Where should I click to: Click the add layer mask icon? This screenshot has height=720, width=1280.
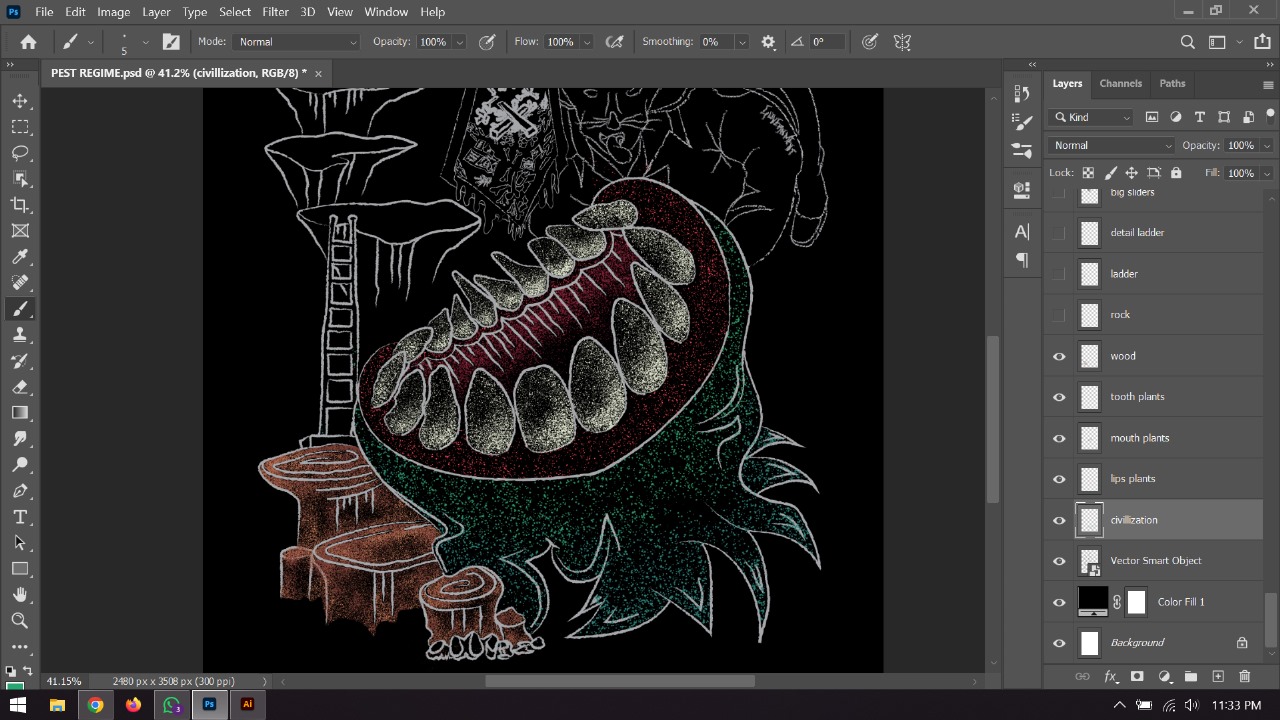tap(1137, 677)
